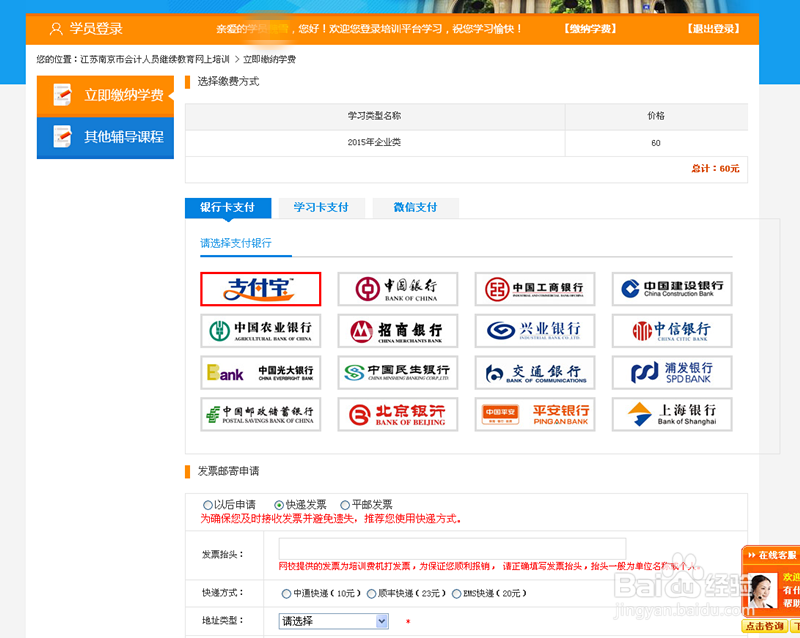The image size is (800, 638).
Task: Click the 2015年企业类 table cell
Action: (x=374, y=143)
